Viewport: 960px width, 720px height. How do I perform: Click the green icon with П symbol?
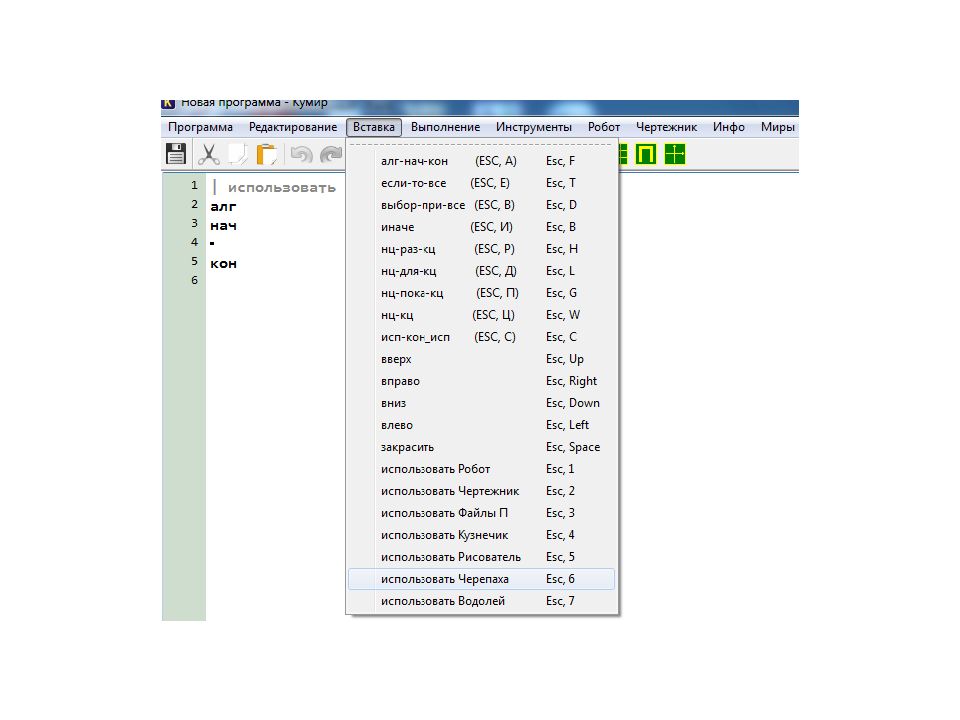tap(647, 154)
